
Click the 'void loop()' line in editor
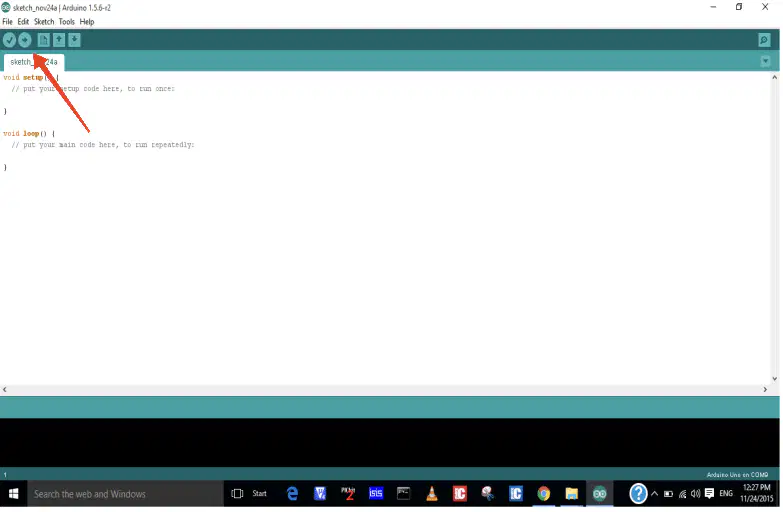[x=29, y=133]
